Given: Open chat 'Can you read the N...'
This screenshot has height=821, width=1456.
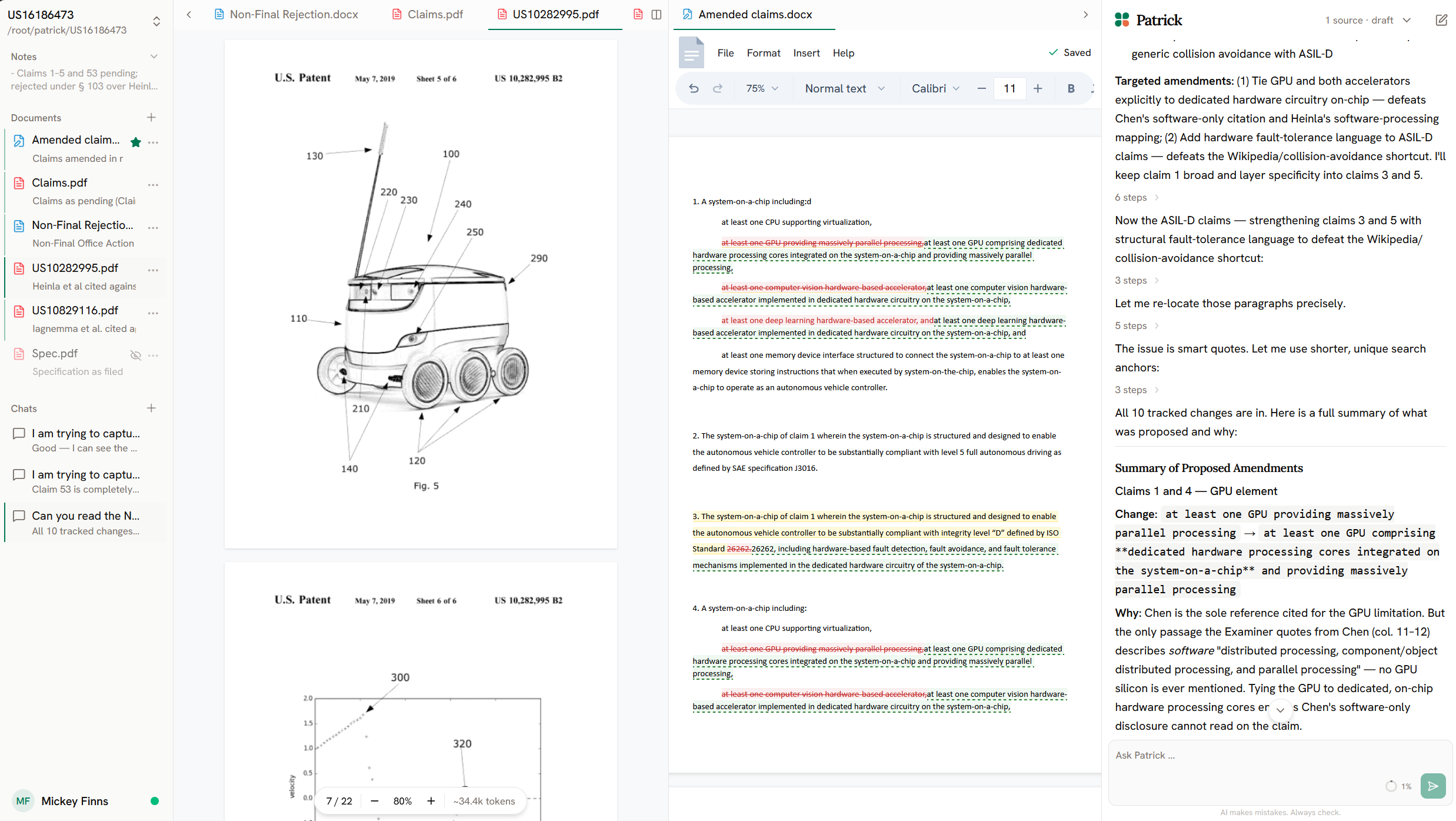Looking at the screenshot, I should pyautogui.click(x=85, y=523).
